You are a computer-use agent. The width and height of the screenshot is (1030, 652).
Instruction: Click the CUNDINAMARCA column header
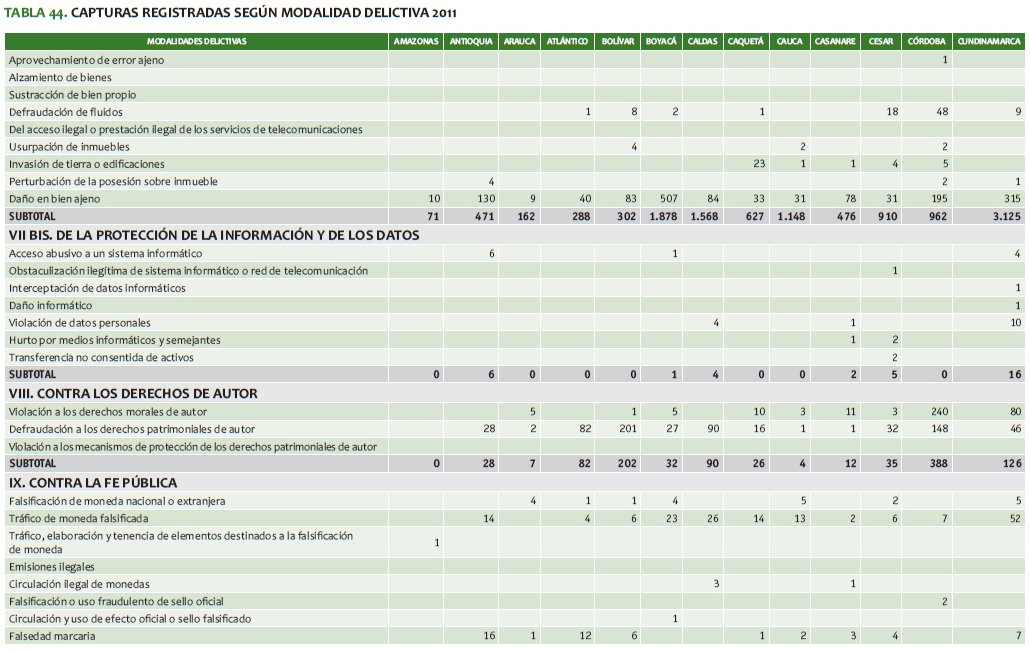(x=988, y=42)
